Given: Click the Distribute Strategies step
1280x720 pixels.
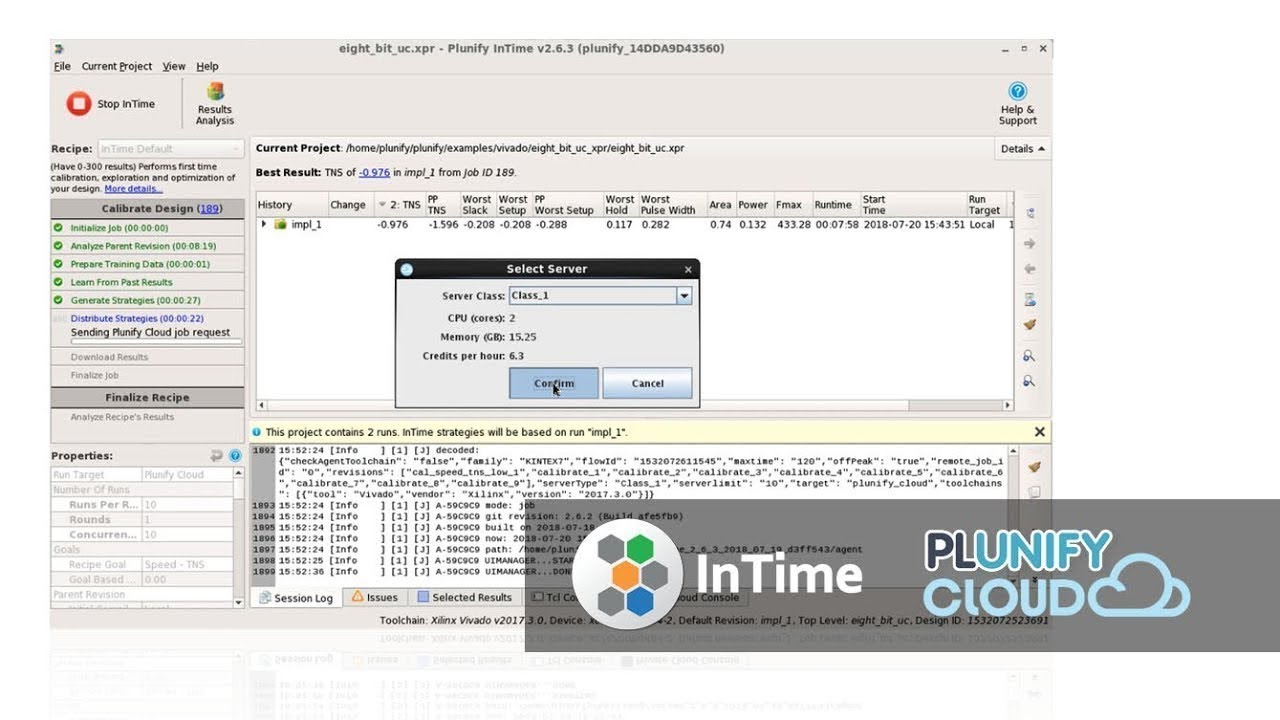Looking at the screenshot, I should tap(137, 319).
